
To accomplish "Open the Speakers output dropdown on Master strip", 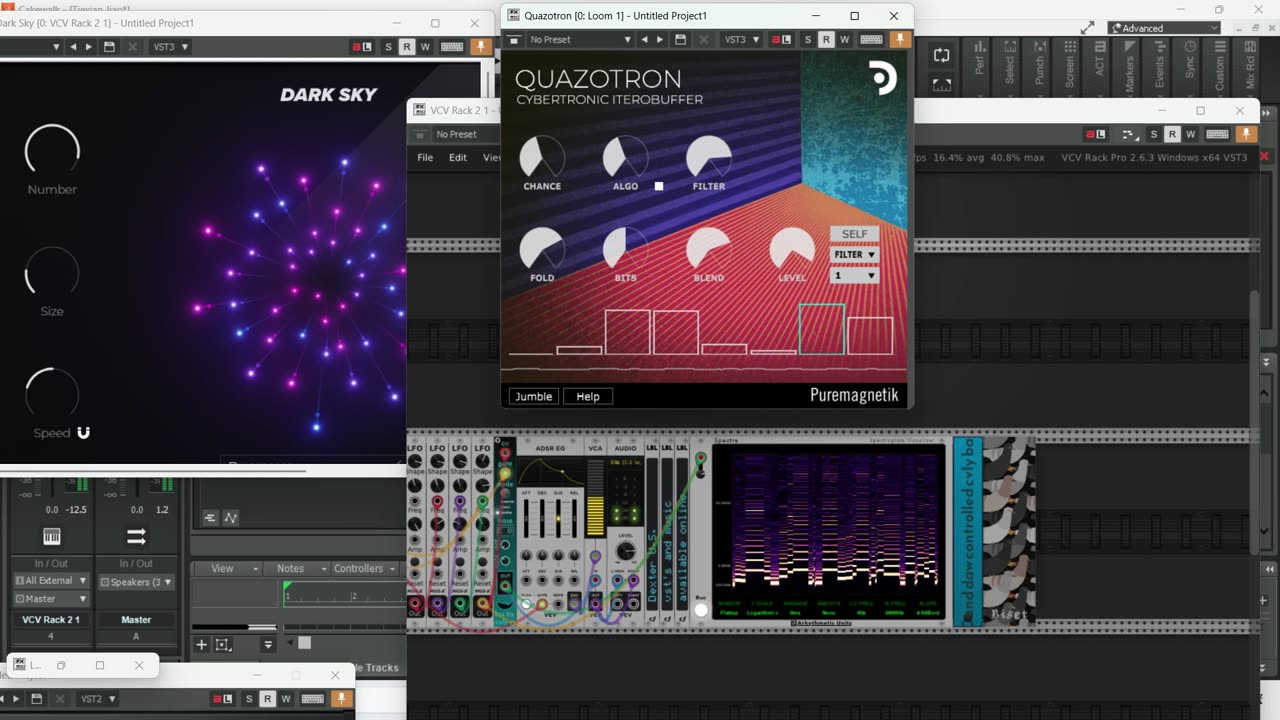I will pyautogui.click(x=136, y=582).
